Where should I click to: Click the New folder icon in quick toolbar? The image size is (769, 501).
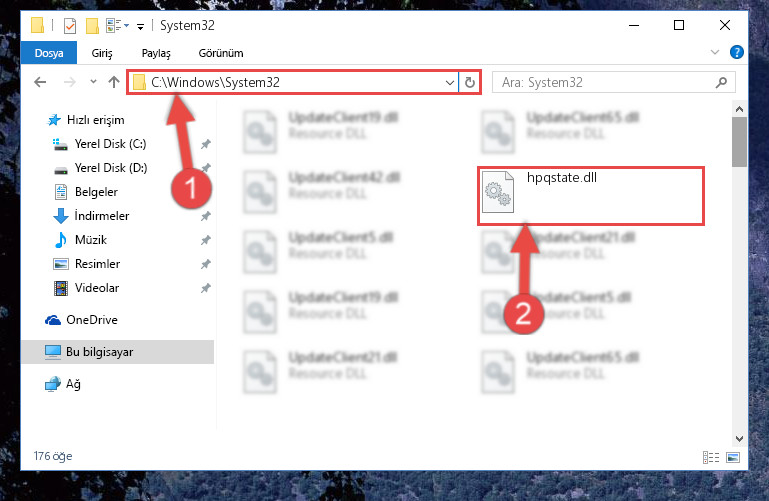click(92, 25)
